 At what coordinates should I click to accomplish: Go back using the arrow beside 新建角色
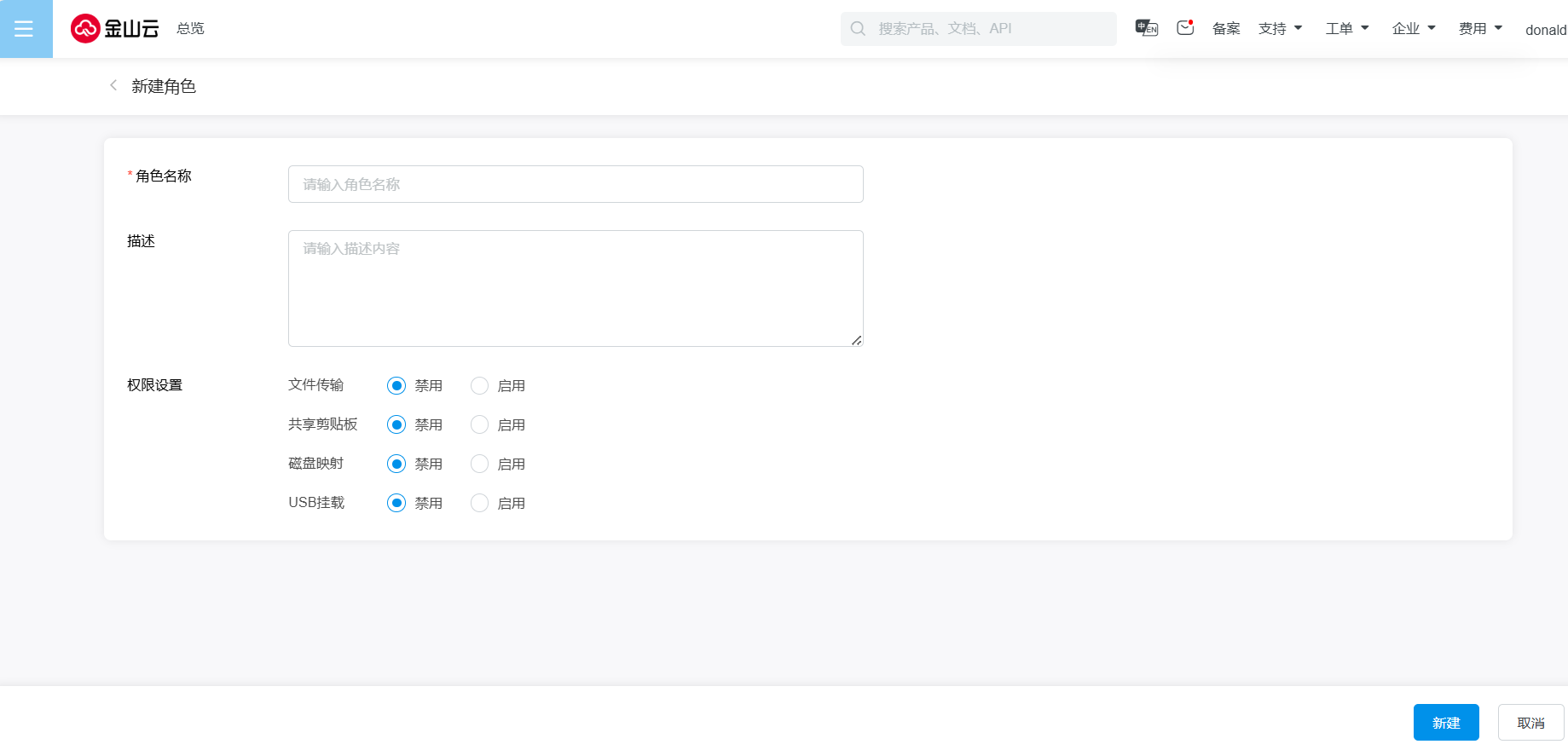[x=113, y=85]
